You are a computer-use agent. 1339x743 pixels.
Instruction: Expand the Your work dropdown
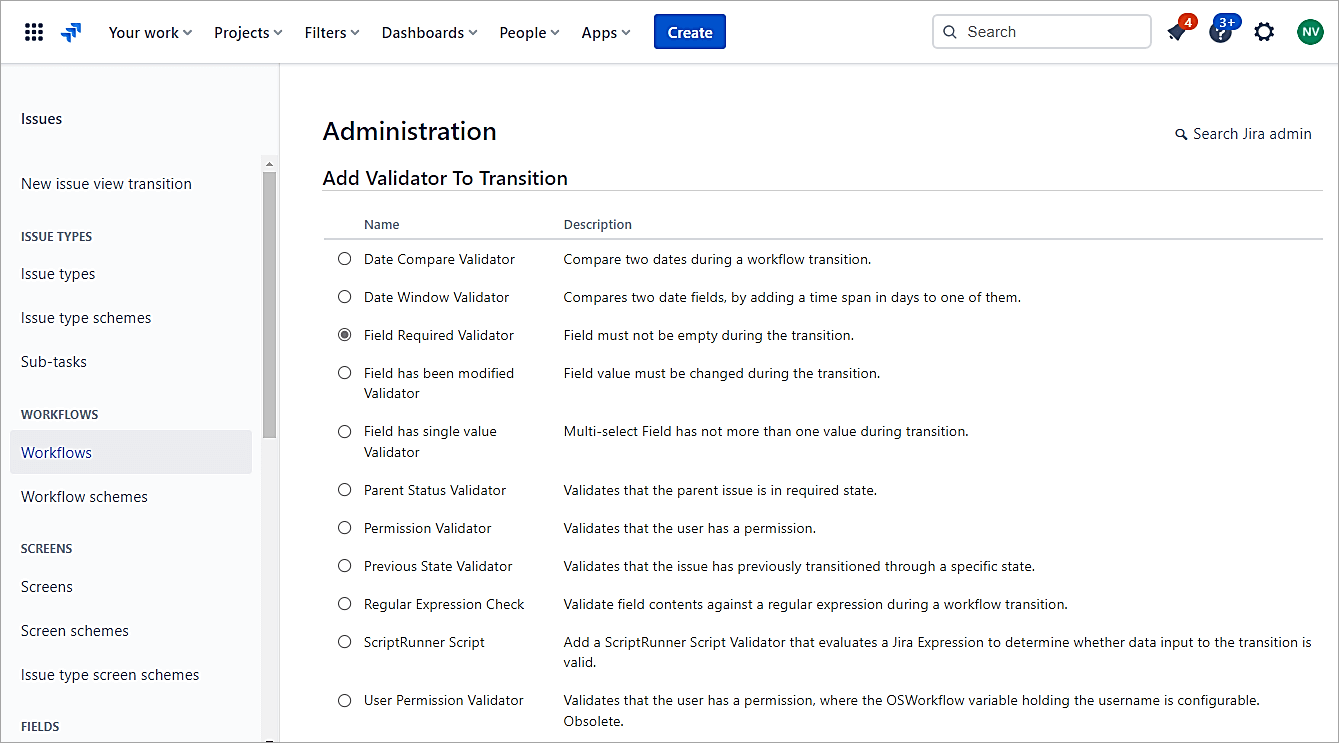pos(150,32)
